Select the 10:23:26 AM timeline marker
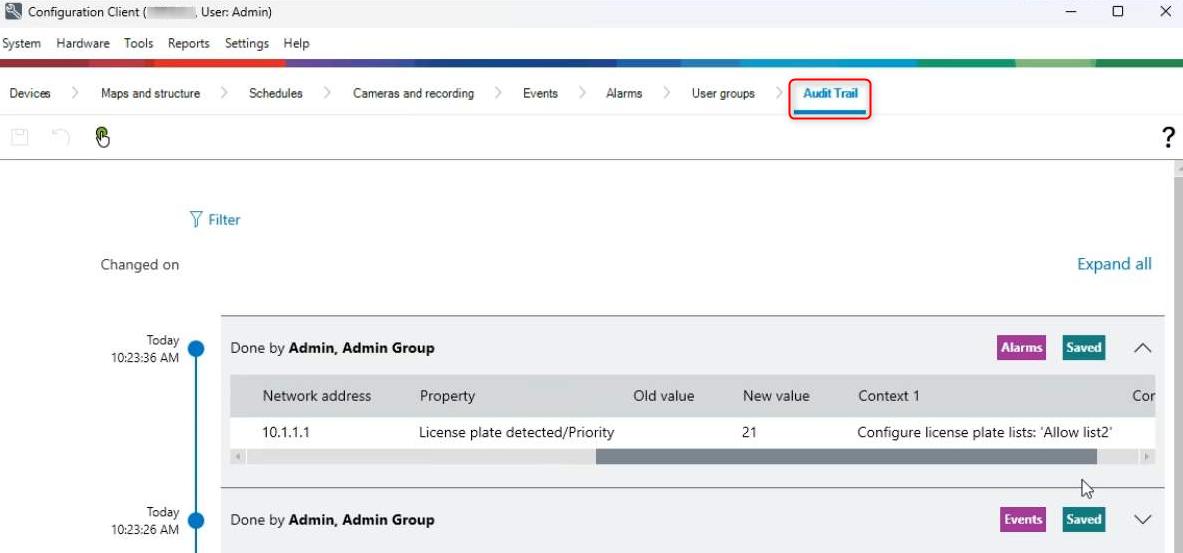This screenshot has height=553, width=1183. click(196, 520)
